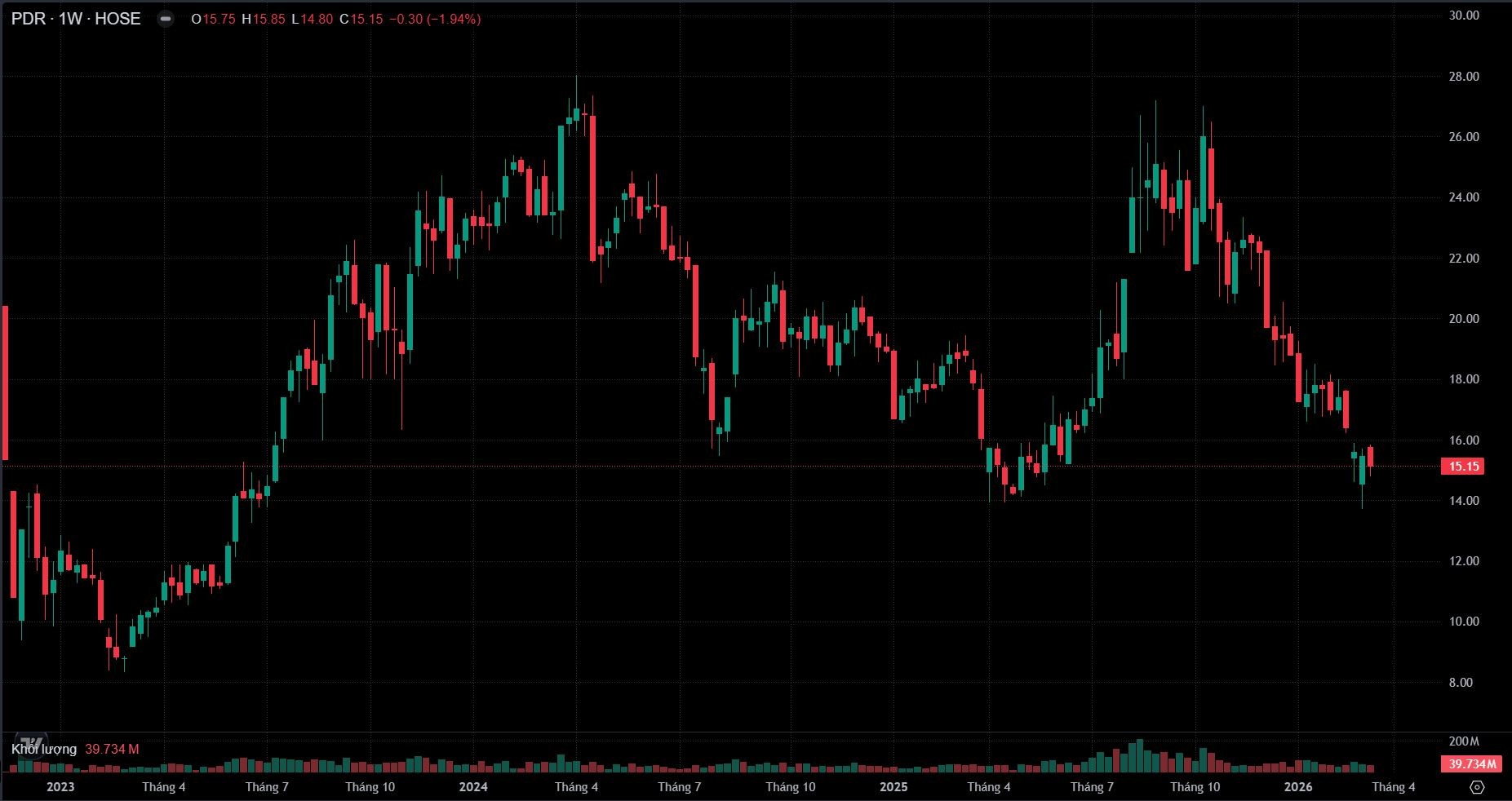Click the 20.00 price scale label
Screen dimensions: 1512x801
tap(1463, 319)
